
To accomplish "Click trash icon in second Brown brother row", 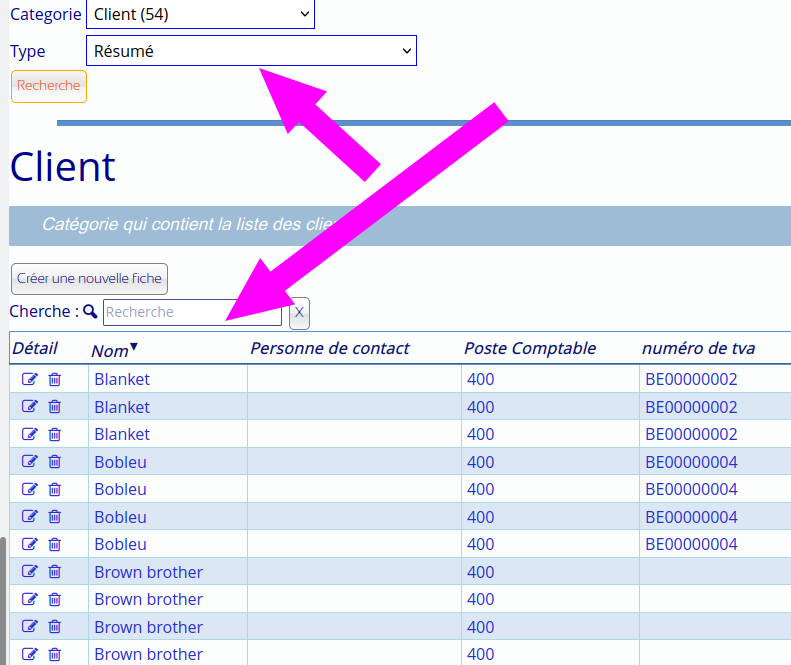I will (x=55, y=599).
